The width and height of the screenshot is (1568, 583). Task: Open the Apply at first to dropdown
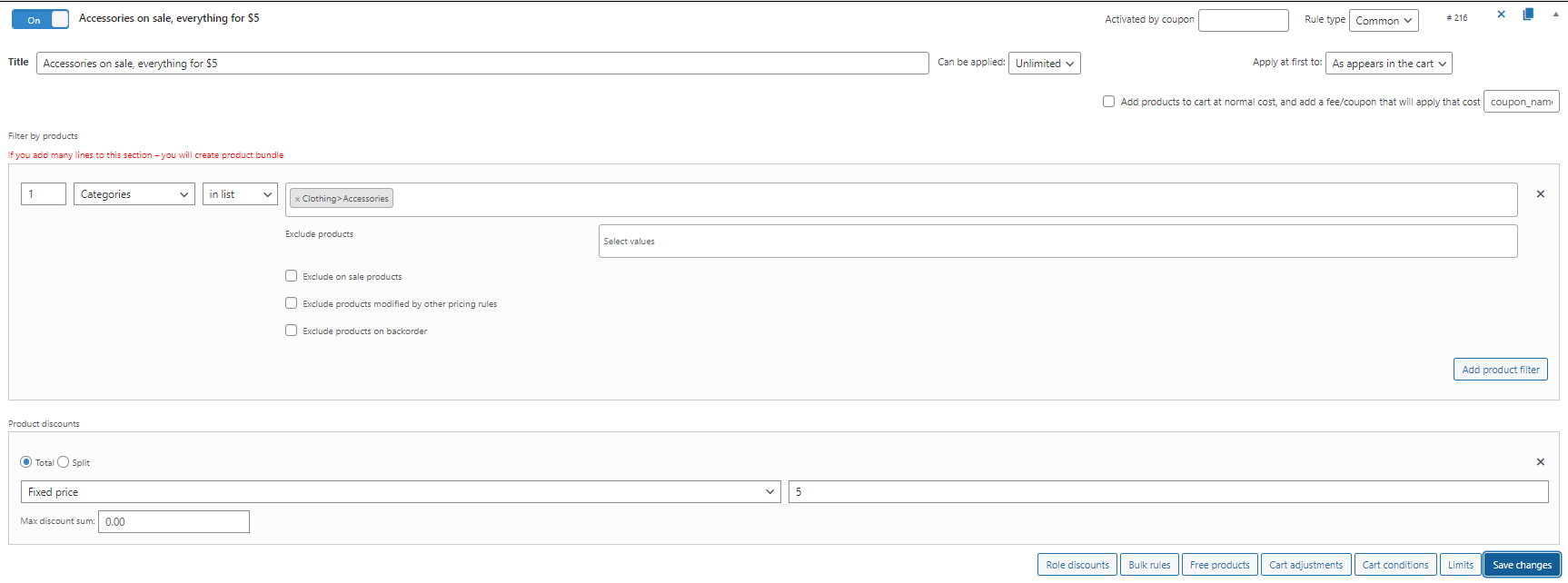point(1389,64)
